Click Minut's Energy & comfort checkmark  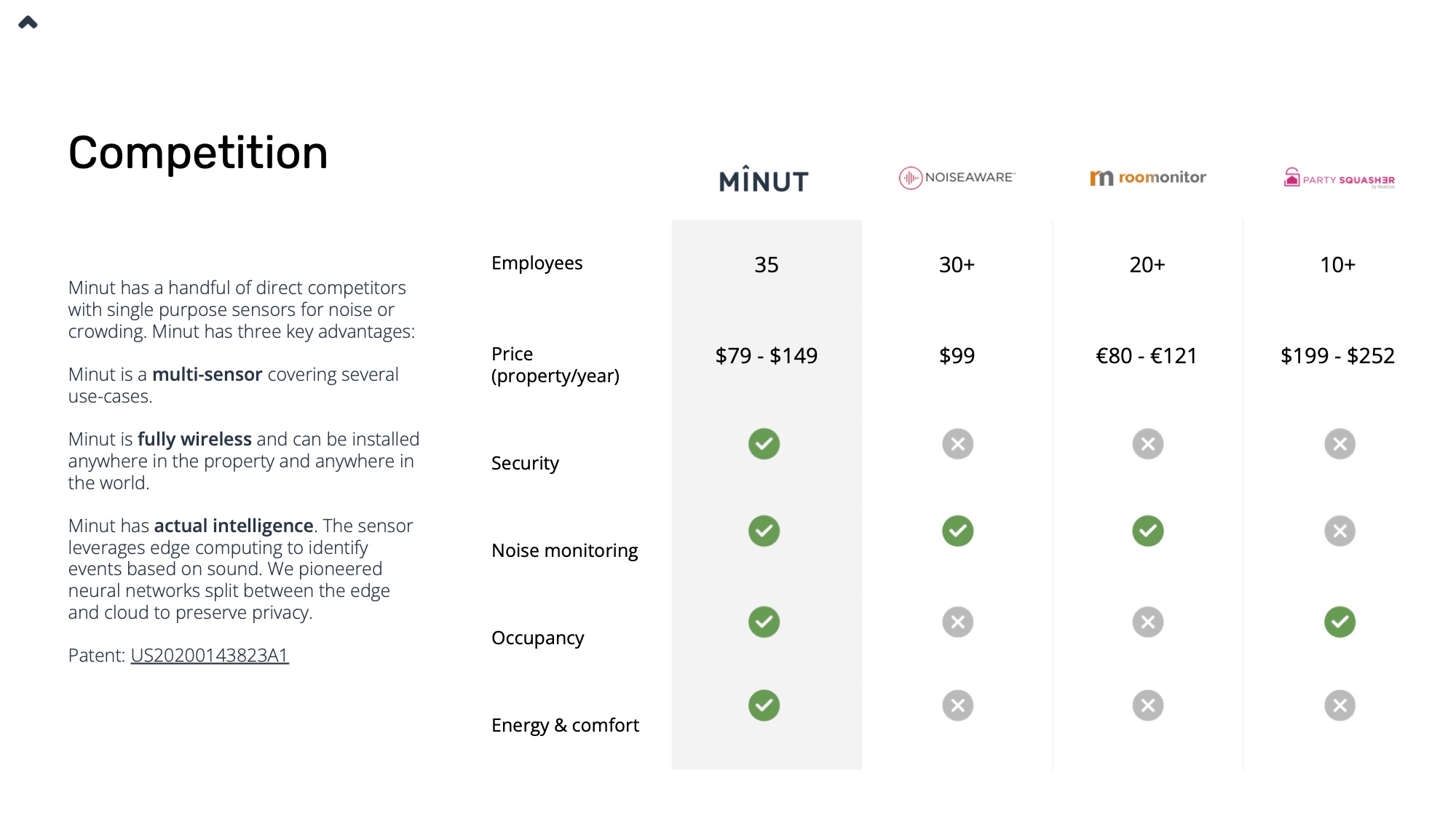click(x=764, y=705)
